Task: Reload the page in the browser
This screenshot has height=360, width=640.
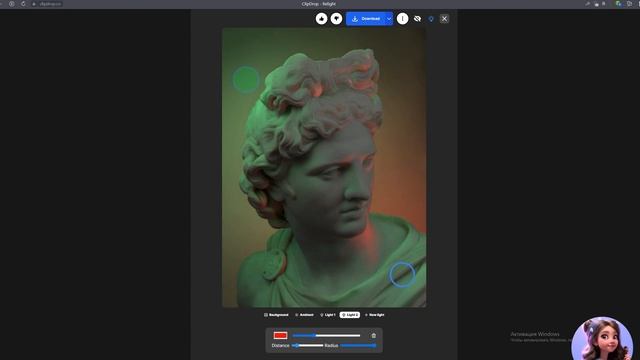Action: (x=23, y=4)
